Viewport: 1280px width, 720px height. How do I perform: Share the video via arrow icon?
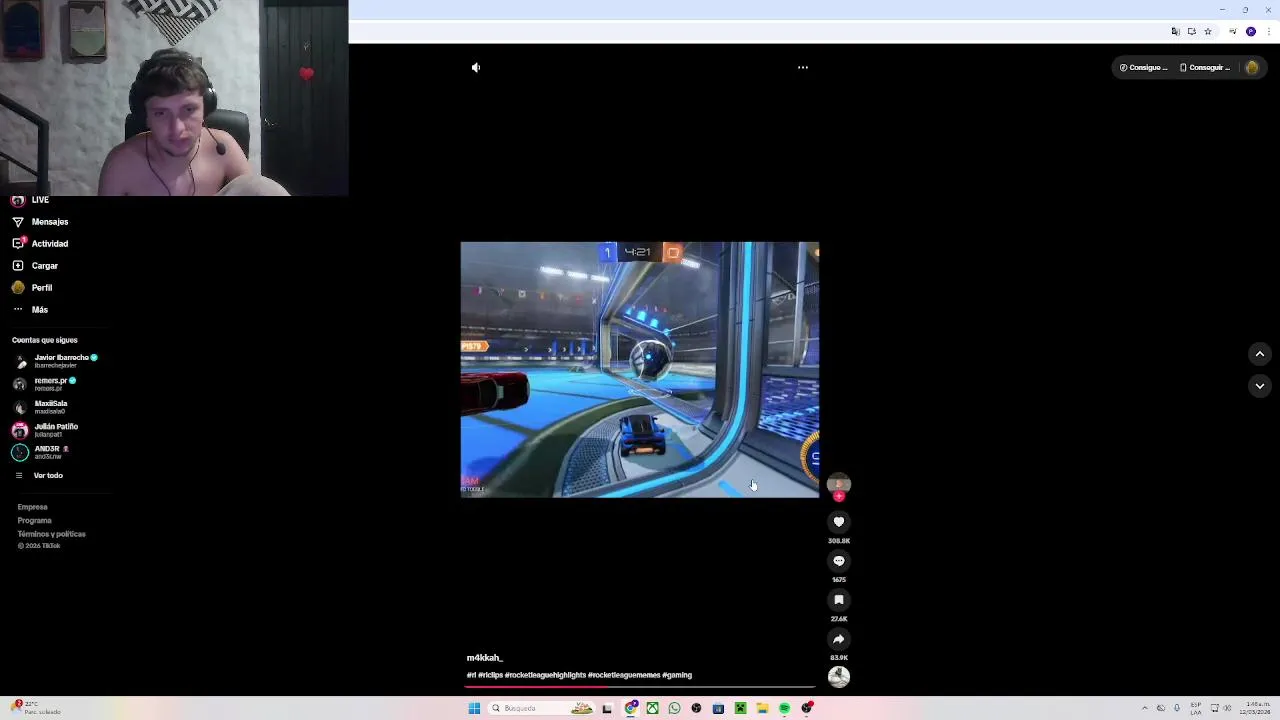click(839, 639)
